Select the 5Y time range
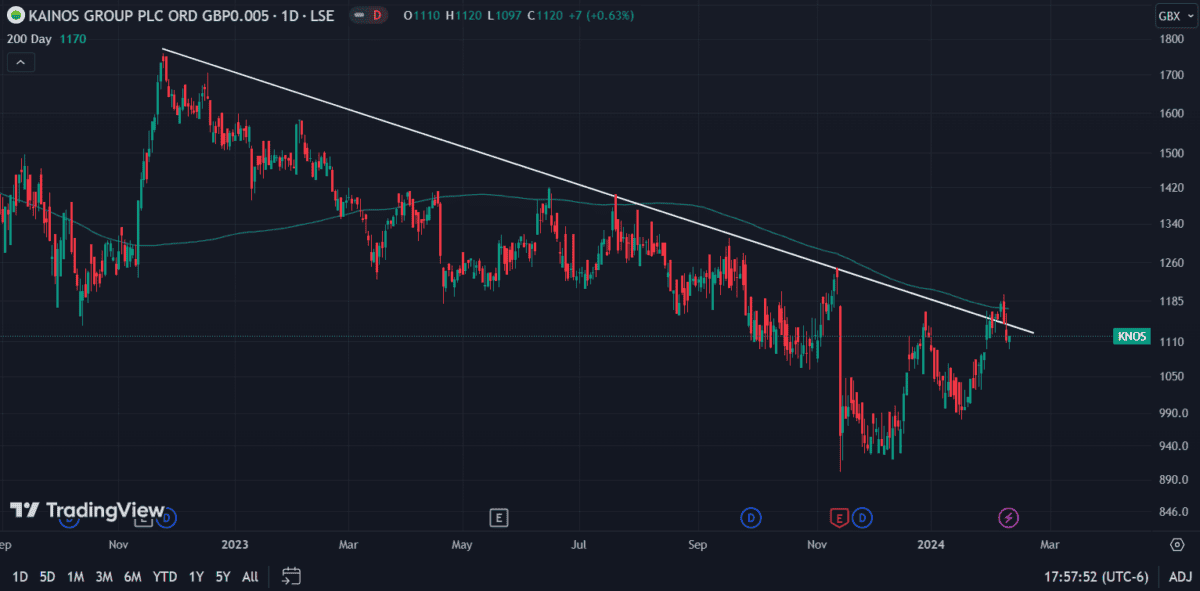The width and height of the screenshot is (1200, 591). (x=222, y=577)
